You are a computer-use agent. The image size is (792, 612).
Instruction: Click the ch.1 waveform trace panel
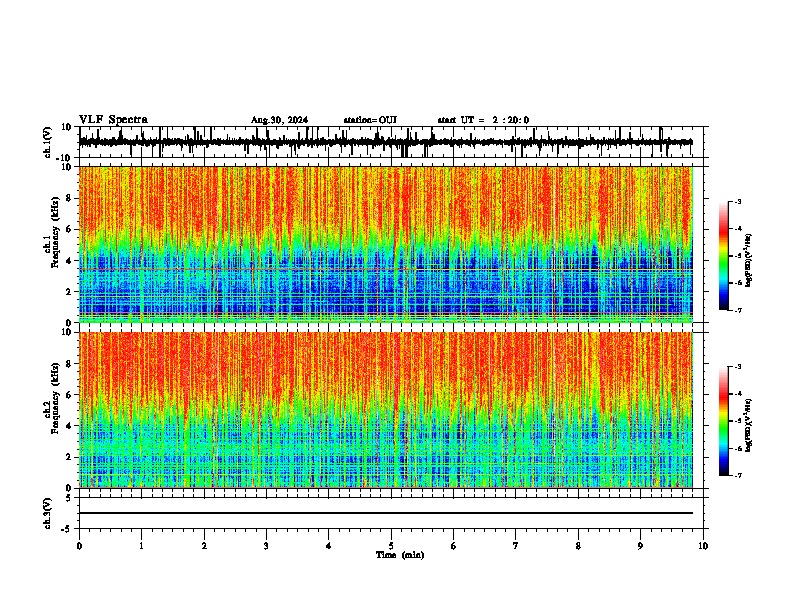[x=391, y=142]
